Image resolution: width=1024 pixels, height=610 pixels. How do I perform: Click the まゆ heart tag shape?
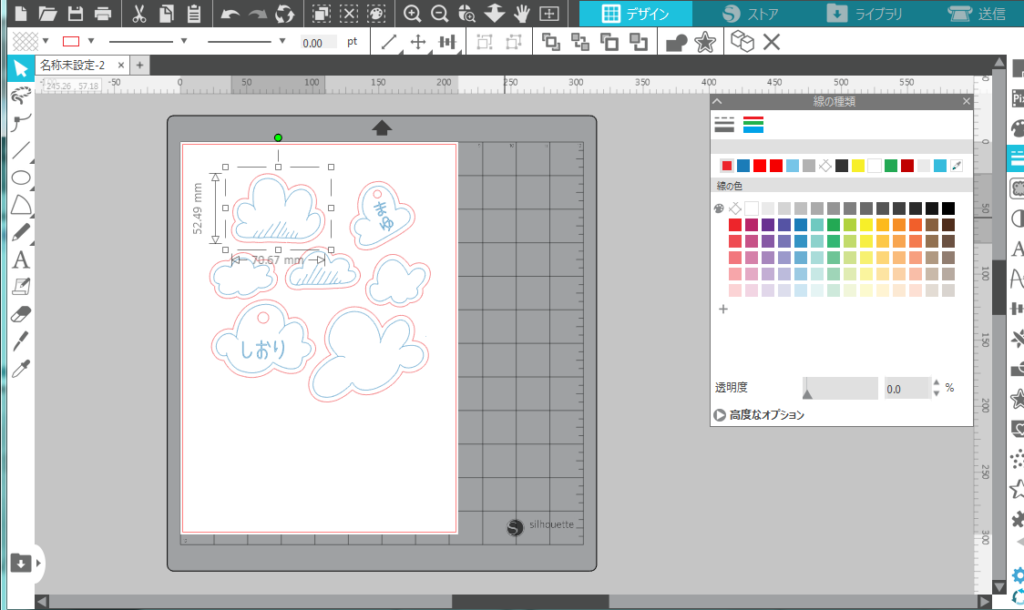tap(382, 214)
